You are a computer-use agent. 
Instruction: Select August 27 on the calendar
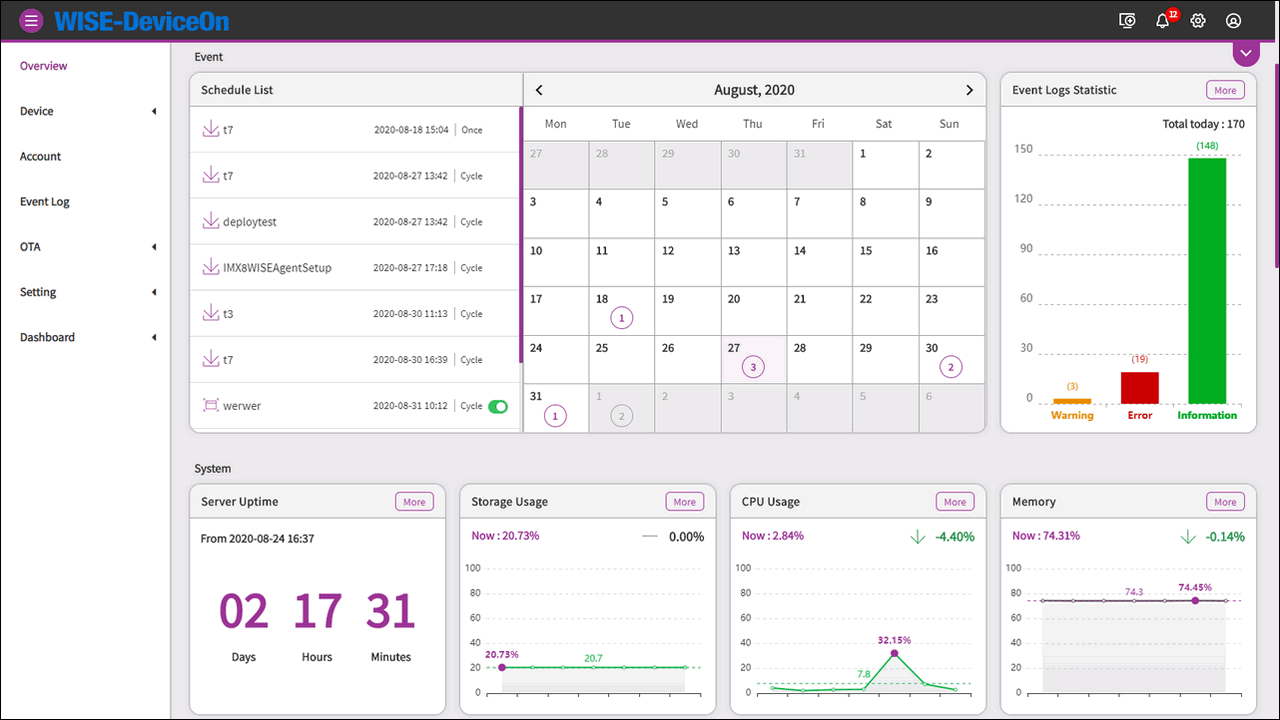point(753,359)
